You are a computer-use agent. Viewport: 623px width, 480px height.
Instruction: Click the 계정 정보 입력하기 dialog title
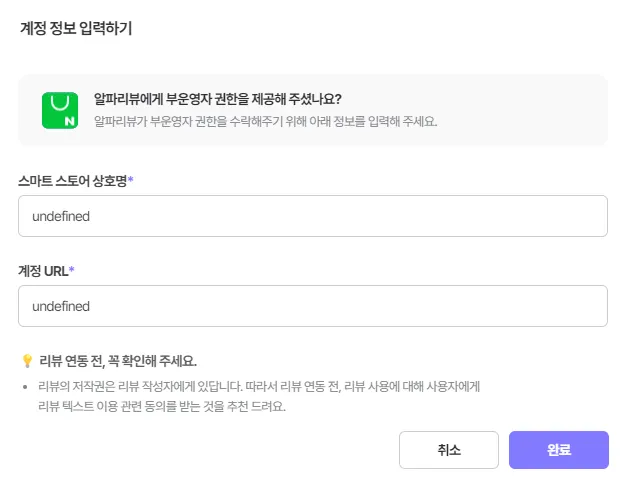pyautogui.click(x=76, y=28)
